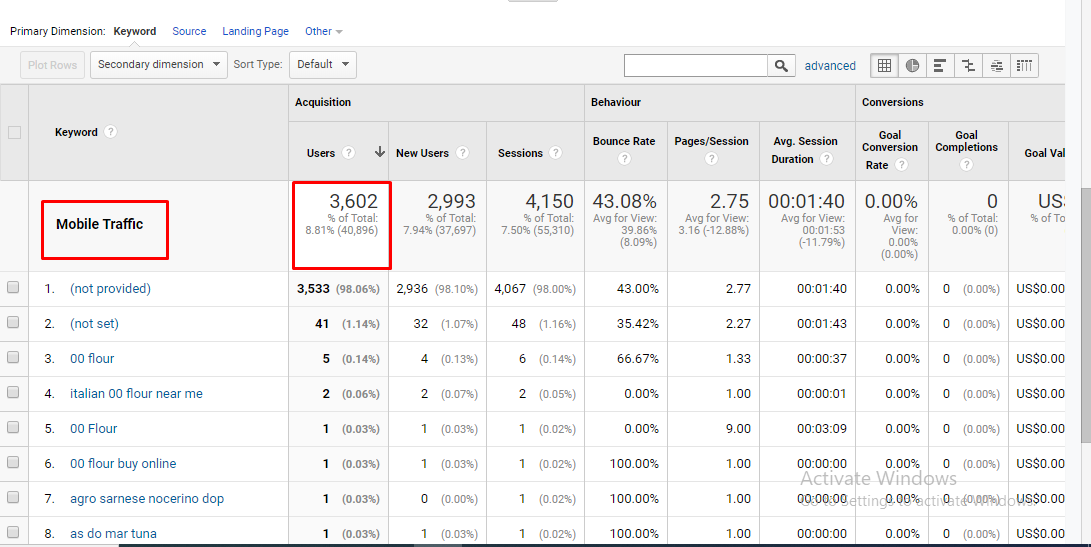Expand the Other primary dimension menu
The image size is (1091, 547).
324,31
